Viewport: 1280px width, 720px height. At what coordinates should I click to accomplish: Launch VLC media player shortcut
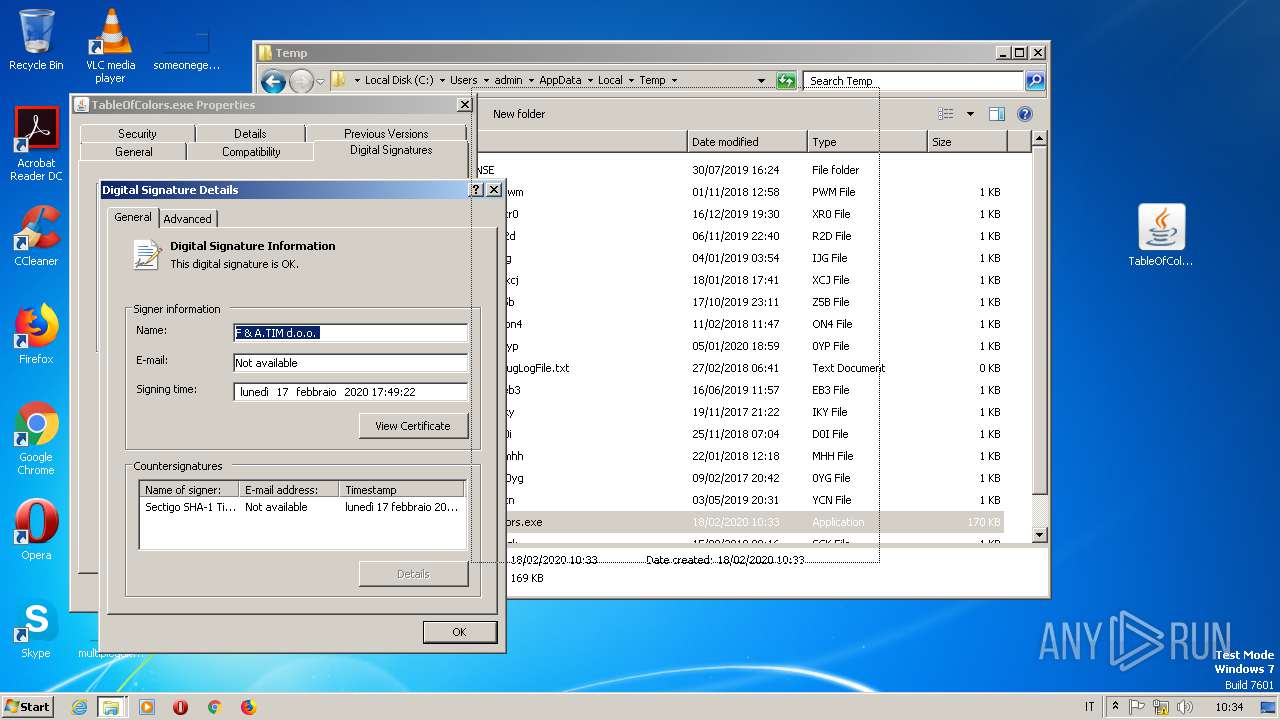[x=110, y=46]
